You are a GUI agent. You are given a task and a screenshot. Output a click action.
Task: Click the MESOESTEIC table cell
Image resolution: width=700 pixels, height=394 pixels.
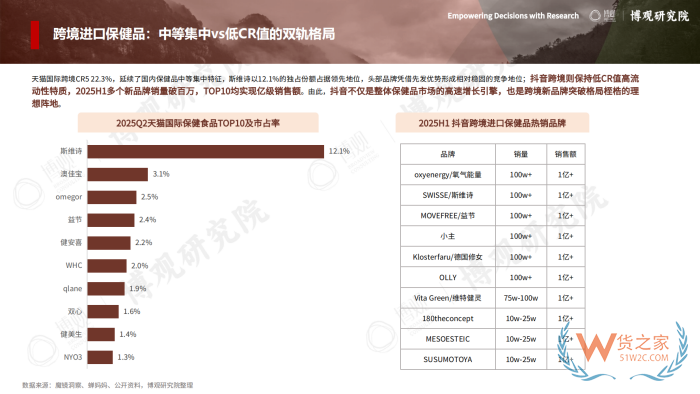coord(448,339)
